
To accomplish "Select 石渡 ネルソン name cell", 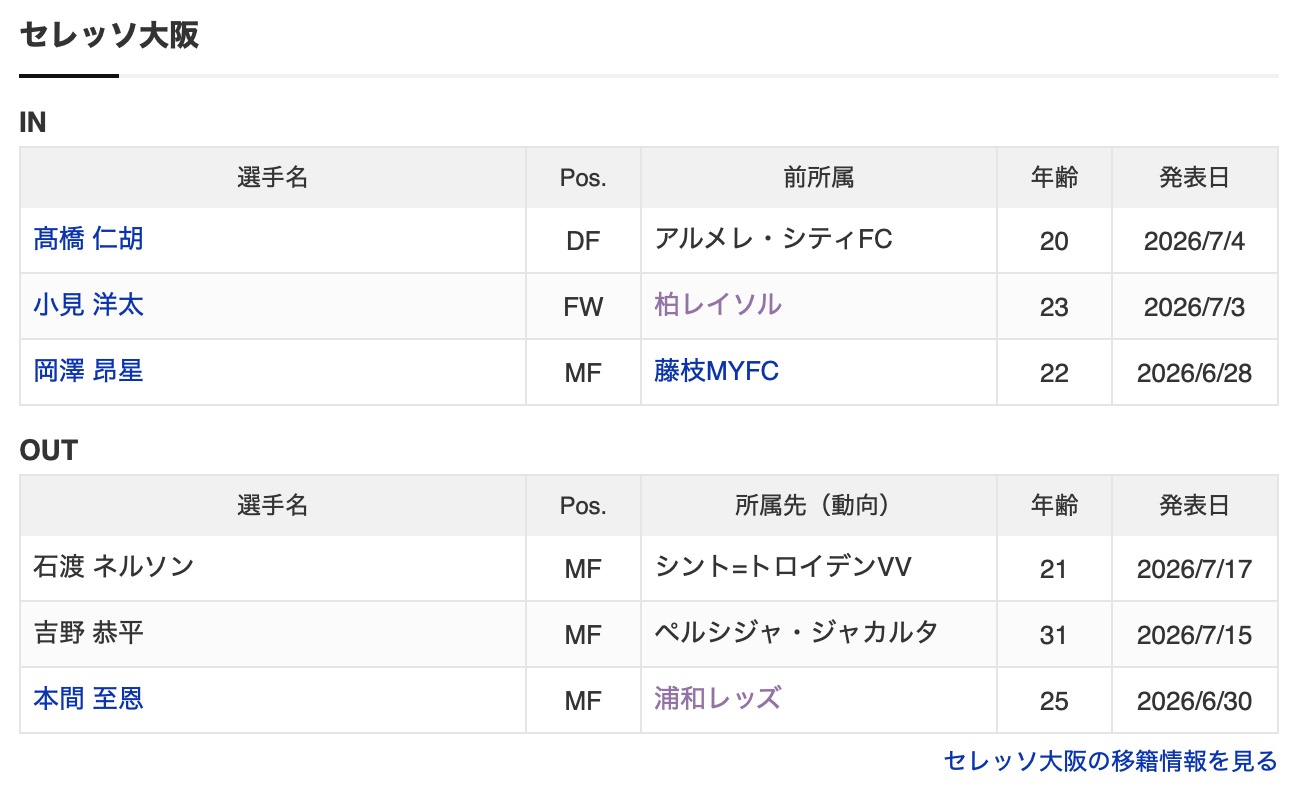I will (273, 568).
